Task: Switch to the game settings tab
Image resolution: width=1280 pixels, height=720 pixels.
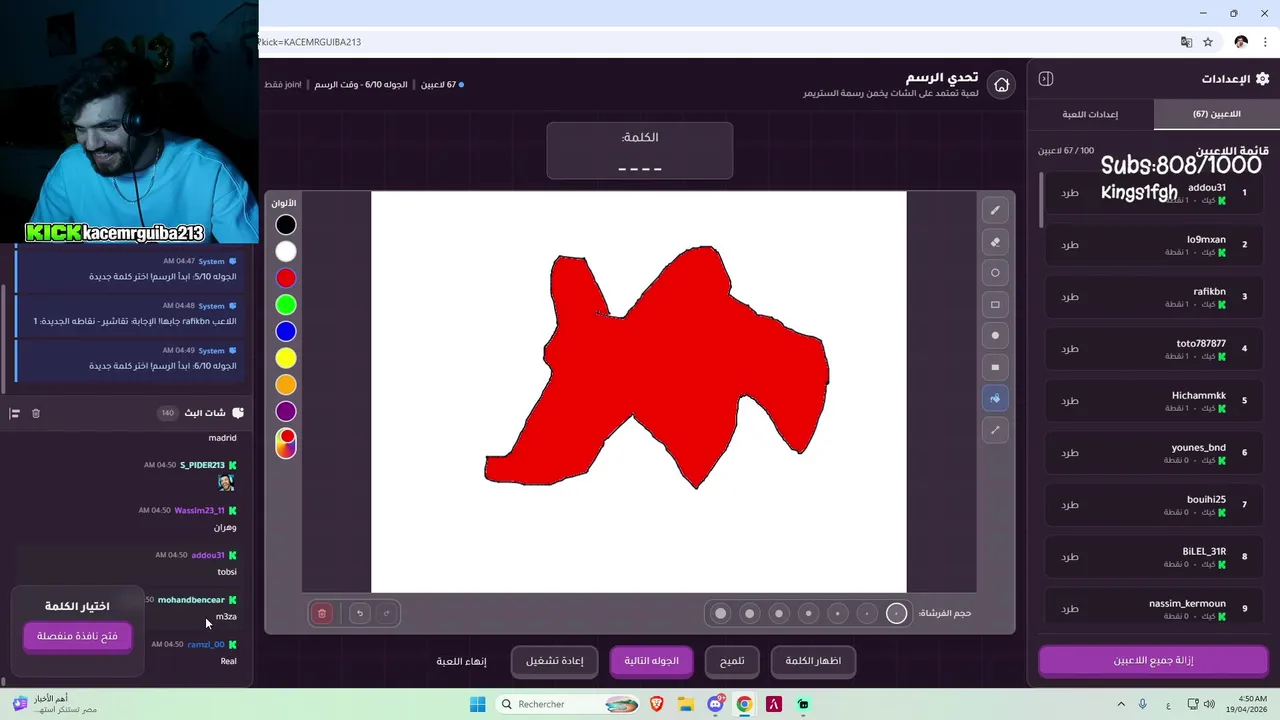Action: 1090,114
